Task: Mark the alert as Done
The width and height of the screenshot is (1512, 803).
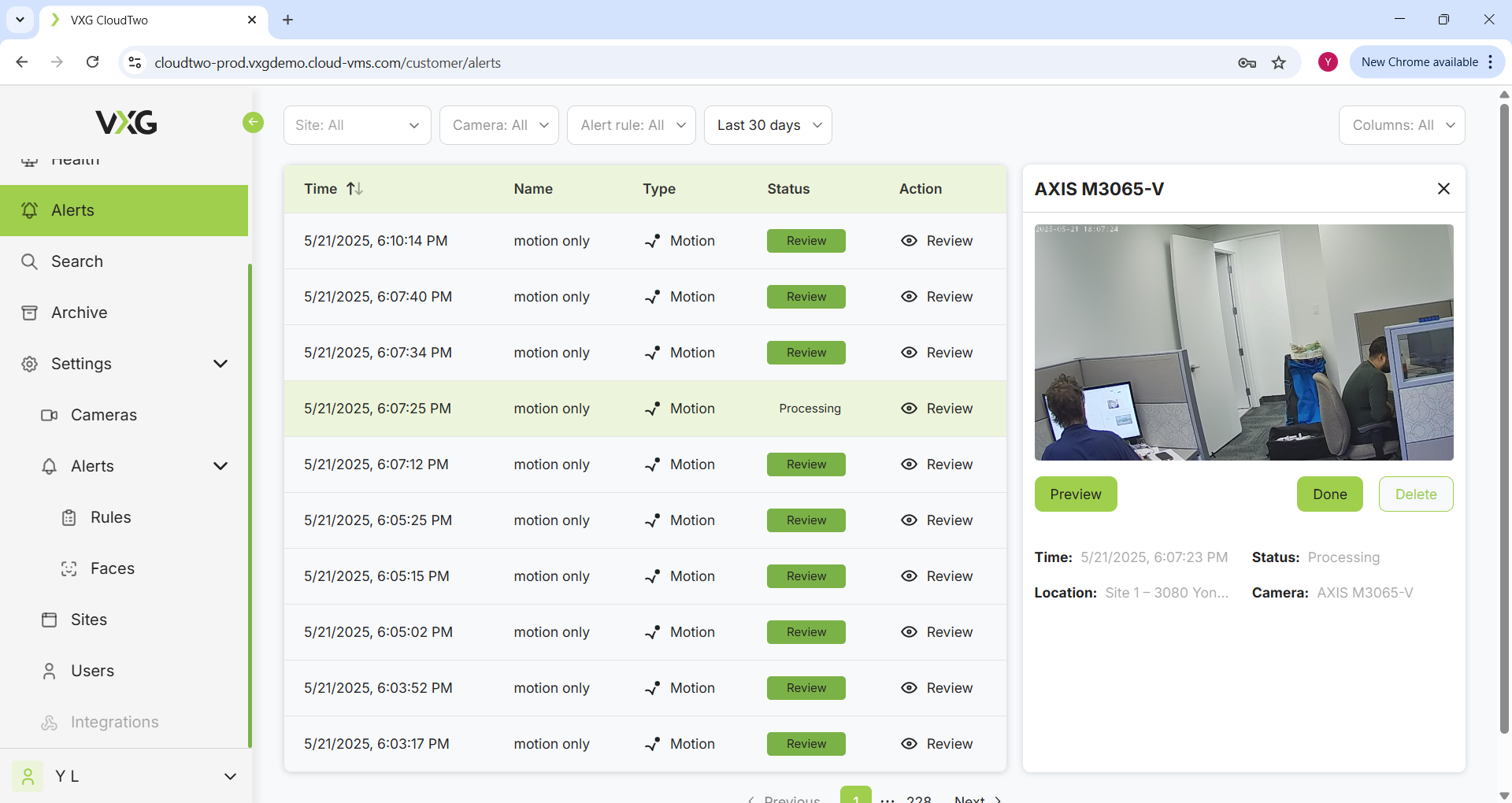Action: pos(1329,494)
